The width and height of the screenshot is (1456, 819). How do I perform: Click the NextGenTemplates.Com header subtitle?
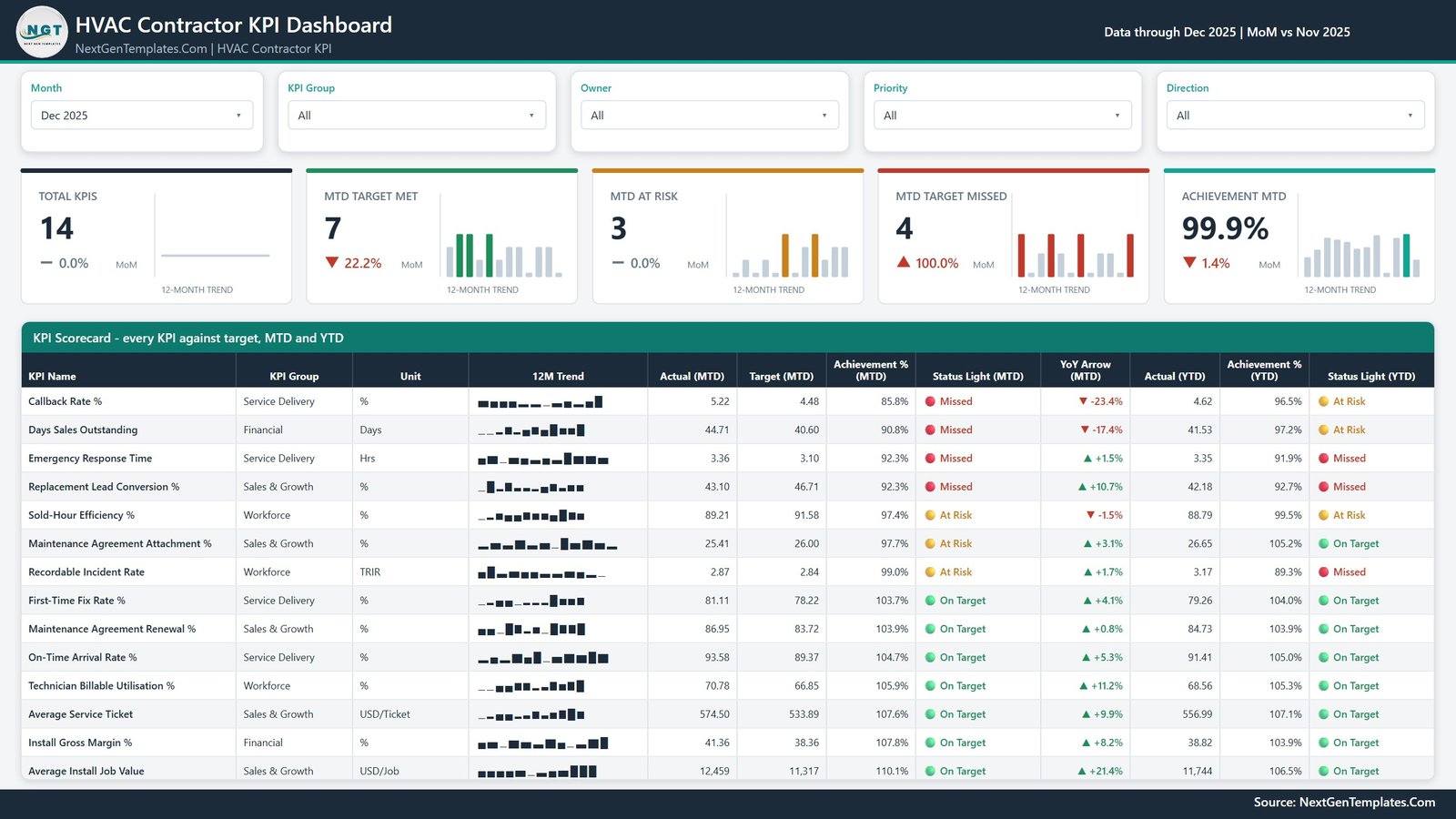(141, 48)
